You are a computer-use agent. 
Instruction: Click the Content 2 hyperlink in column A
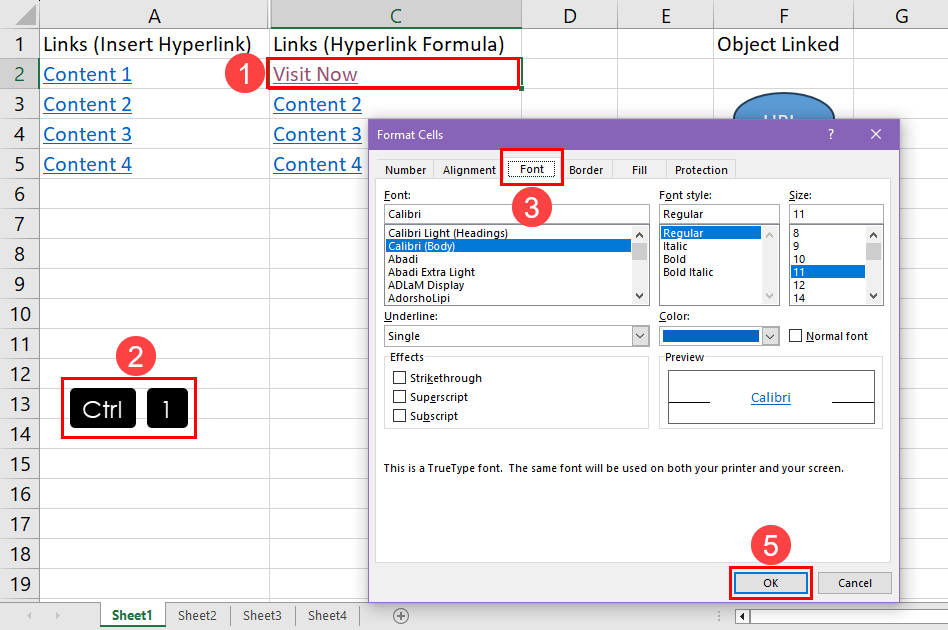click(87, 105)
